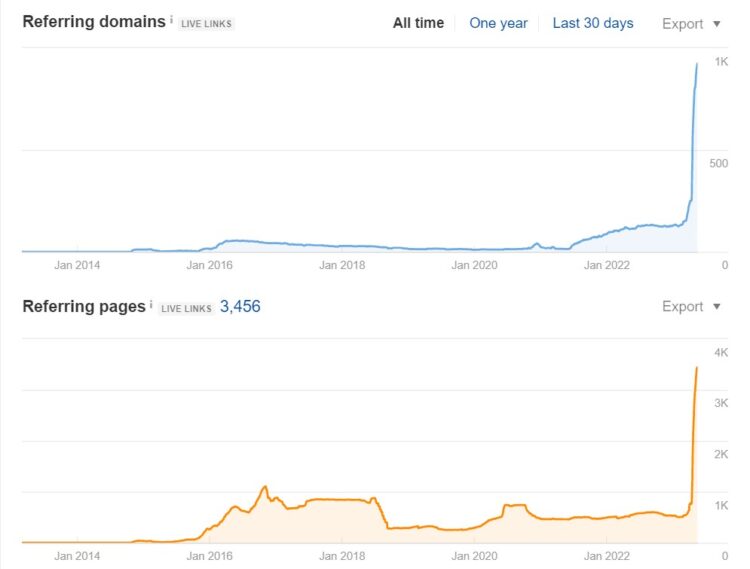Viewport: 750px width, 569px height.
Task: Click peak of orange referring pages line
Action: point(697,368)
